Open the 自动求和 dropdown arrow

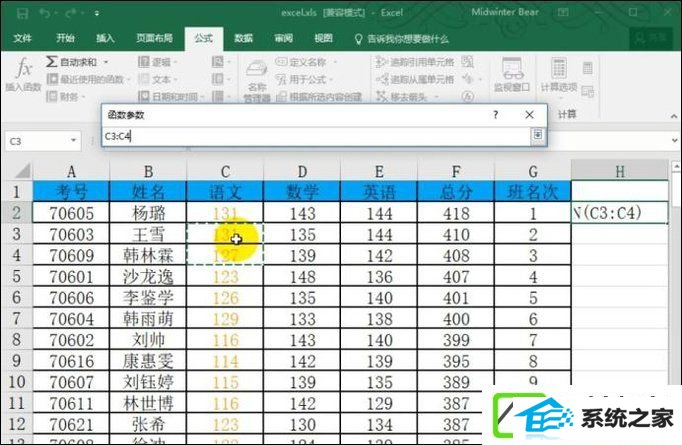pyautogui.click(x=106, y=62)
